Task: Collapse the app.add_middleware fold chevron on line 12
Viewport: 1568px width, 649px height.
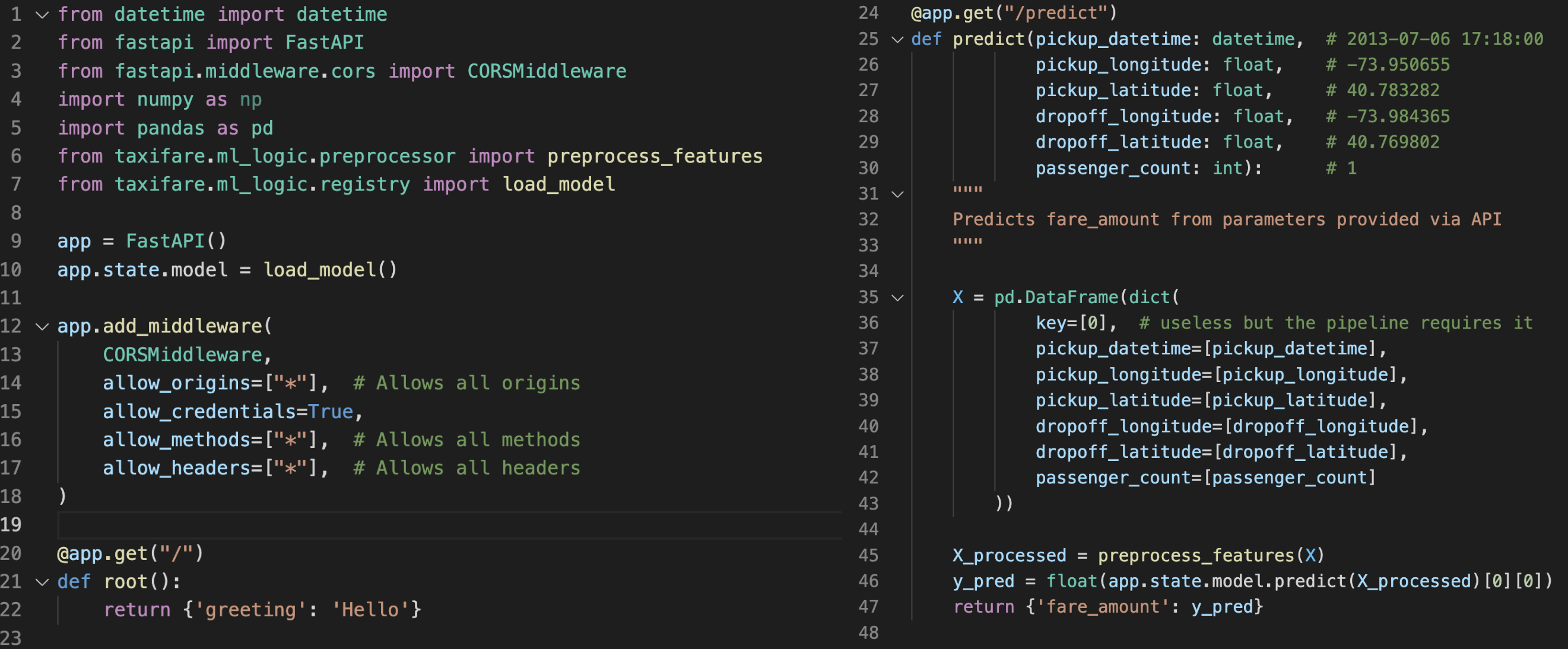Action: point(42,327)
